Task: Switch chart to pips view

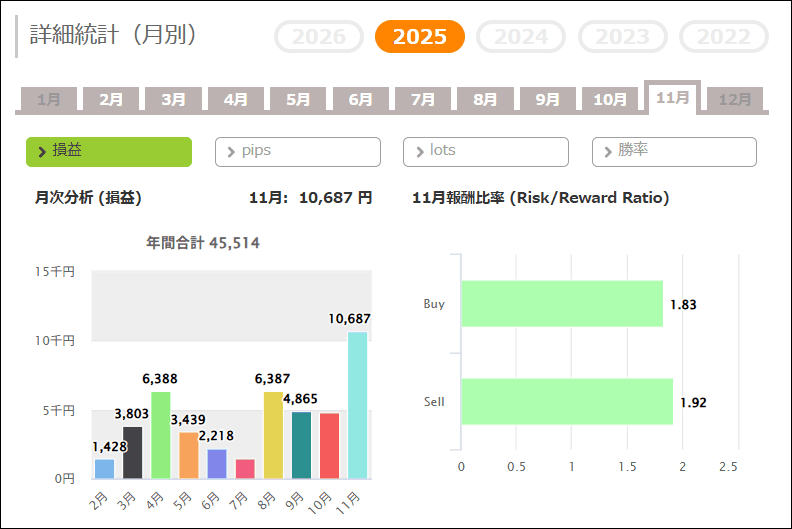Action: (297, 151)
